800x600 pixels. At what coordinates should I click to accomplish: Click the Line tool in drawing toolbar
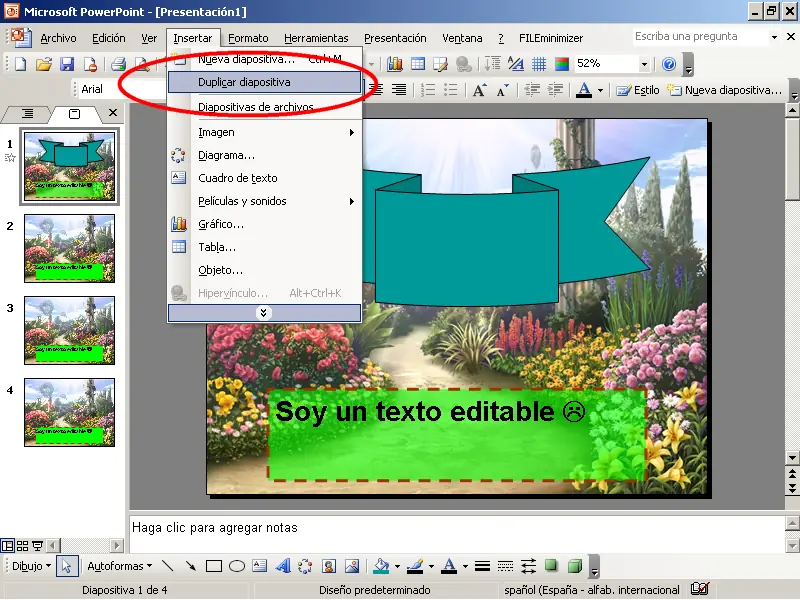(168, 566)
